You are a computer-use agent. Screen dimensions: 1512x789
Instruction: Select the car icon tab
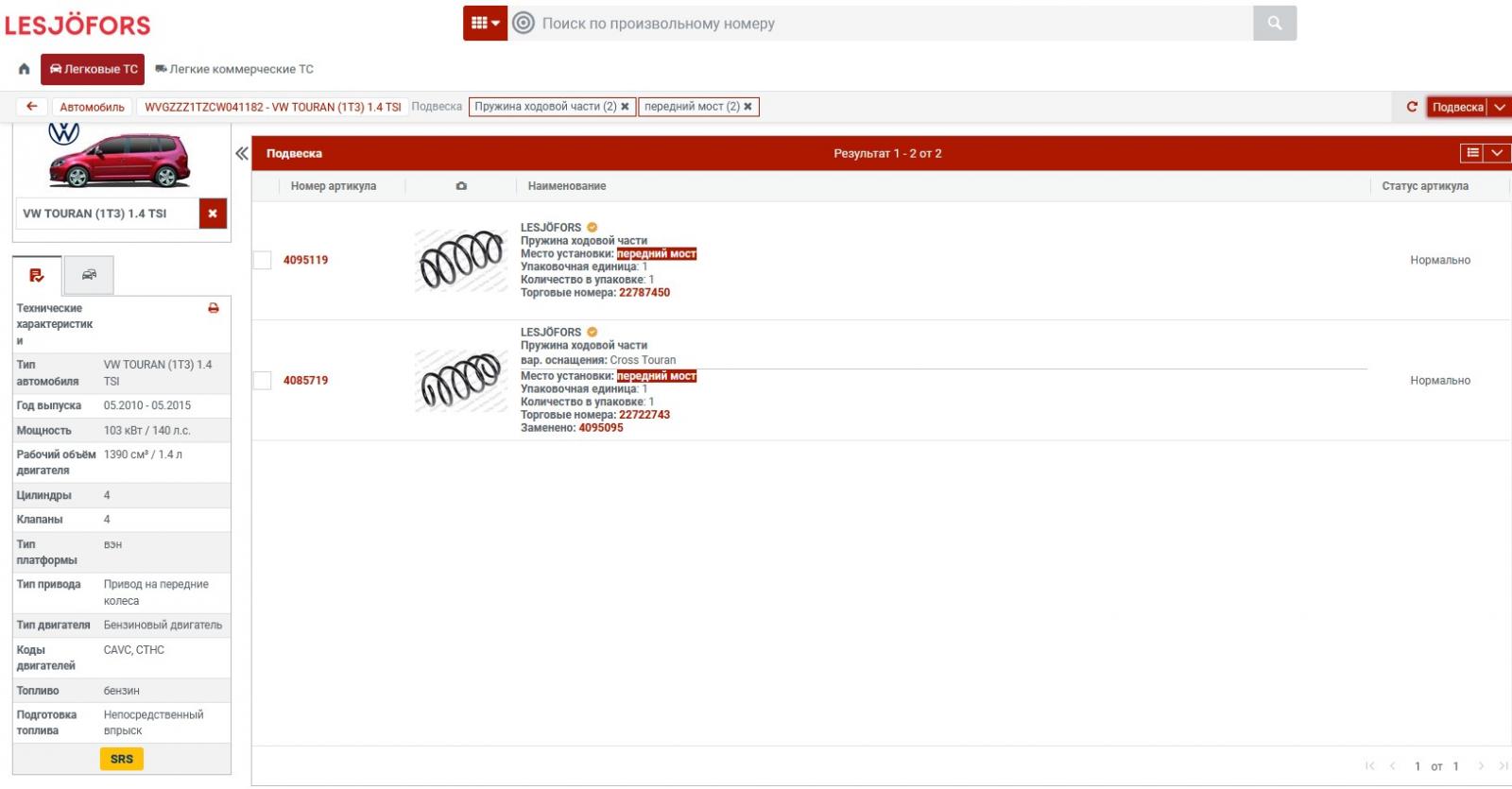tap(89, 275)
